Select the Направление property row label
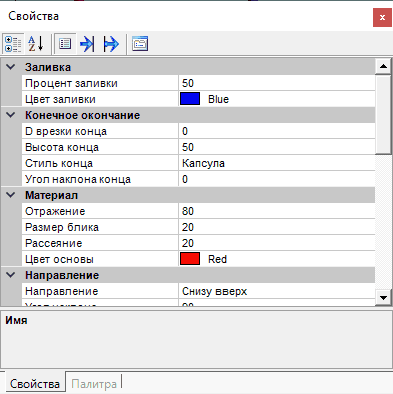The height and width of the screenshot is (394, 393). point(62,291)
